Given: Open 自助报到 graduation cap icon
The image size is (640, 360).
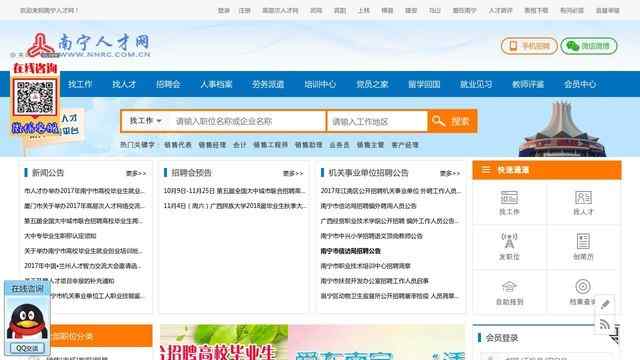Looking at the screenshot, I should pos(509,293).
